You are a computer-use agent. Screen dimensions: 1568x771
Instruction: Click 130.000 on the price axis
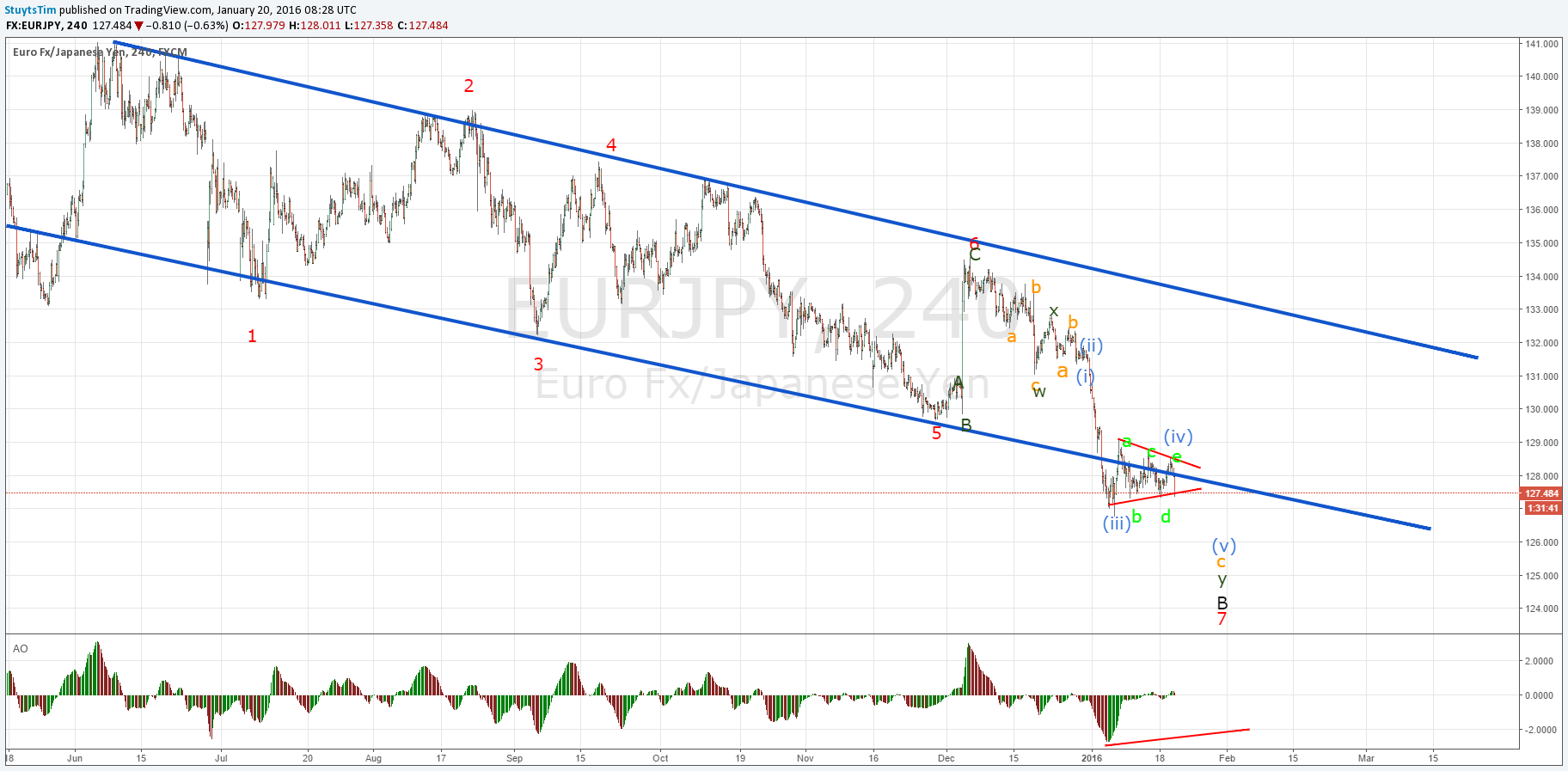pos(1542,409)
